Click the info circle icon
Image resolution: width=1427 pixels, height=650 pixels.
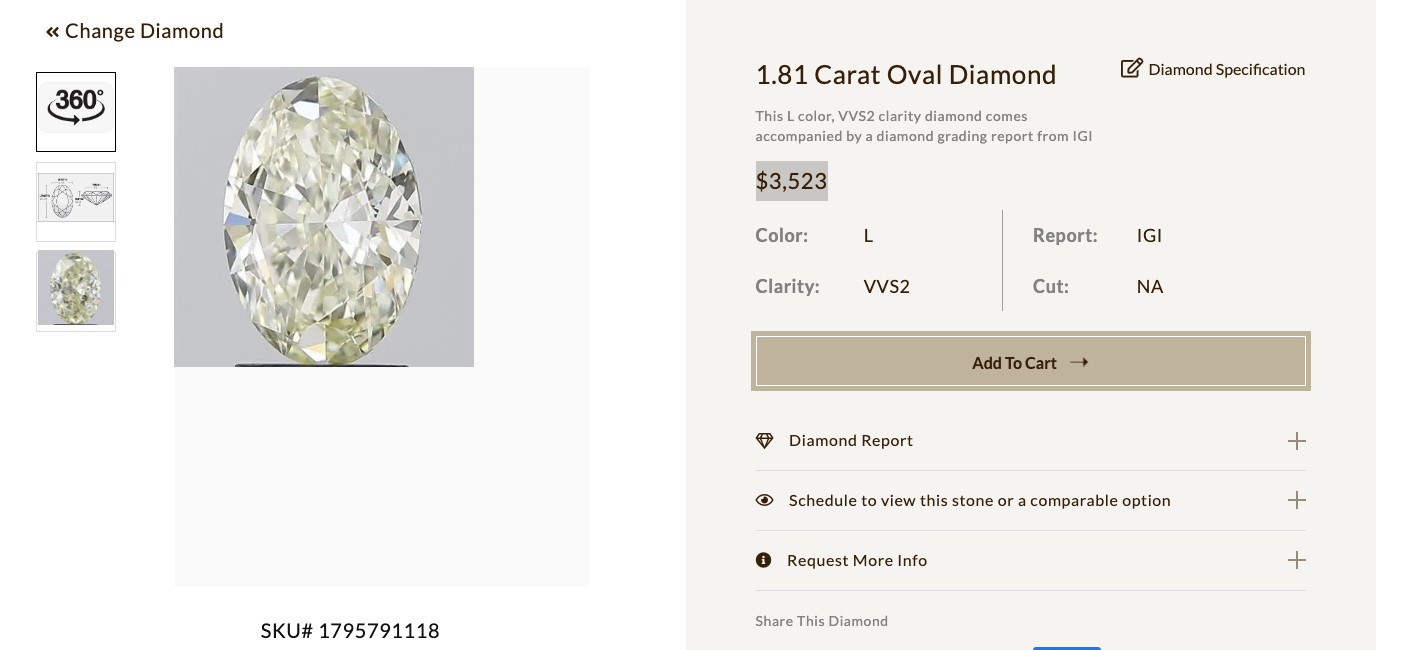pos(764,560)
